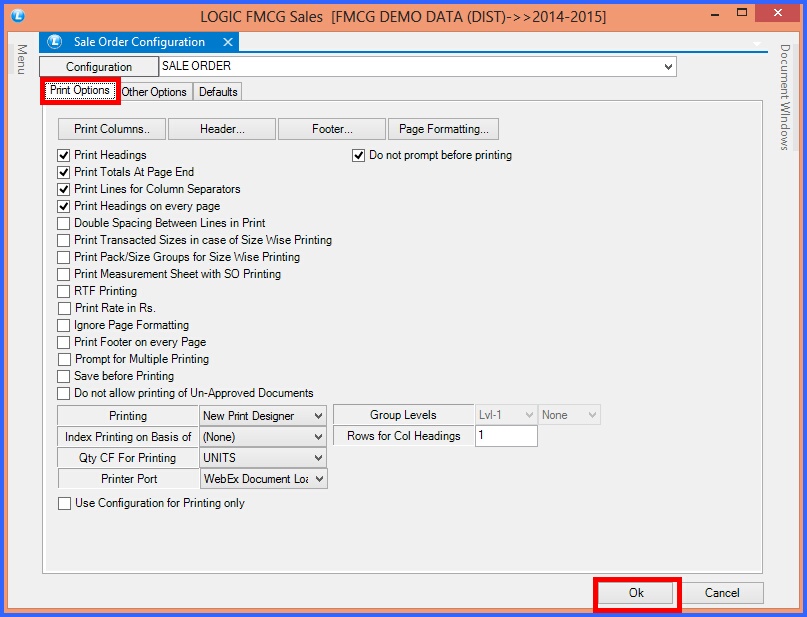Image resolution: width=807 pixels, height=617 pixels.
Task: Click the Printer Port label
Action: (x=128, y=479)
